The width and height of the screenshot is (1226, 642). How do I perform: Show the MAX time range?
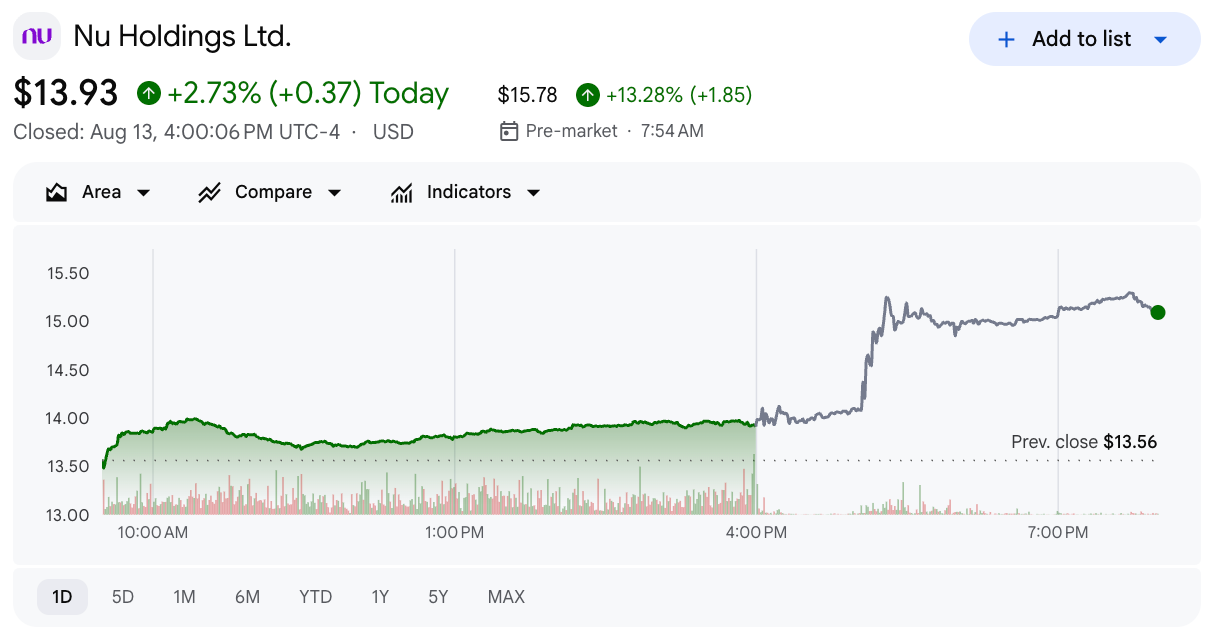506,597
